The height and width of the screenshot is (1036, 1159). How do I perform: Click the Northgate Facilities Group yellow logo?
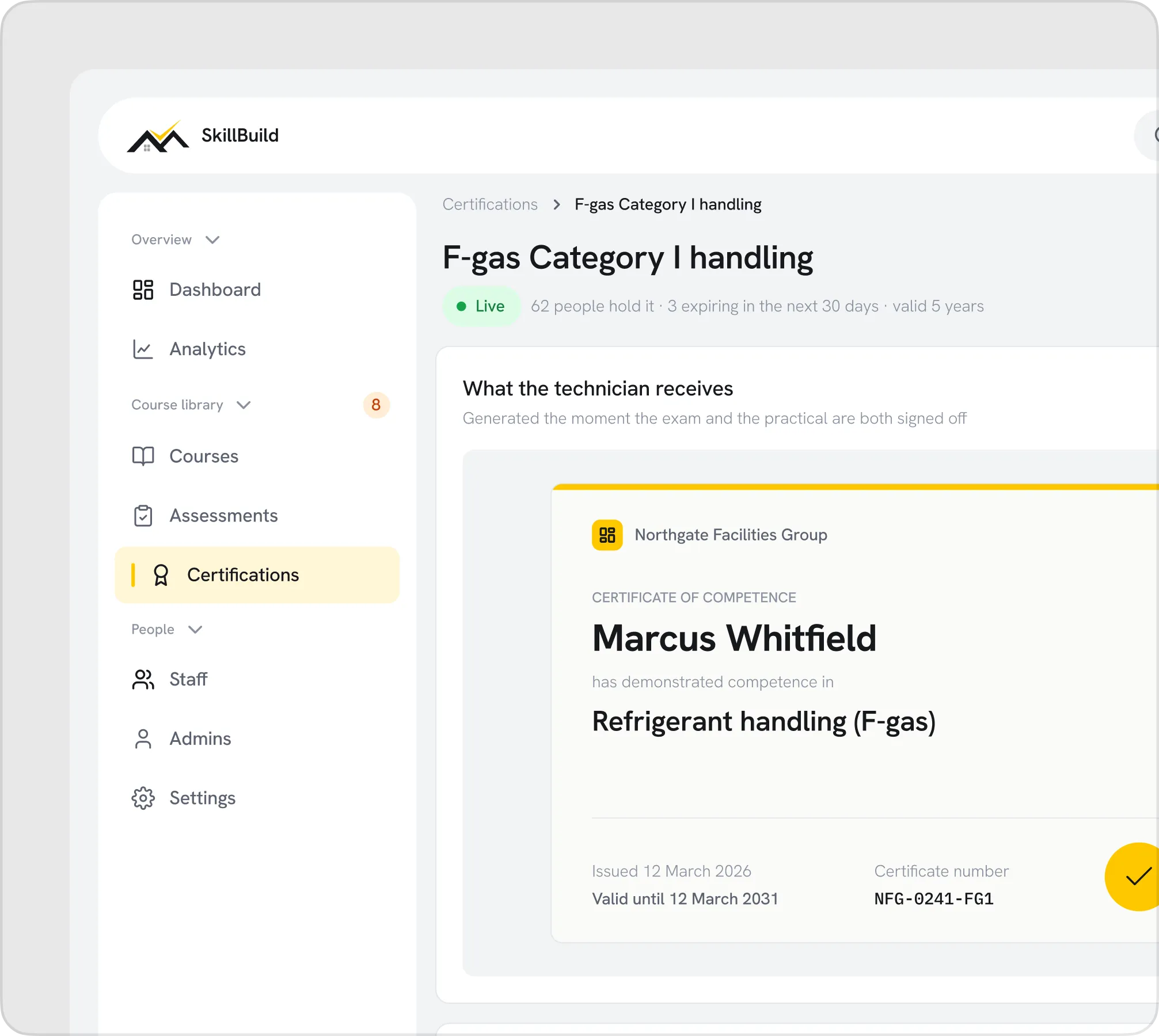coord(607,535)
